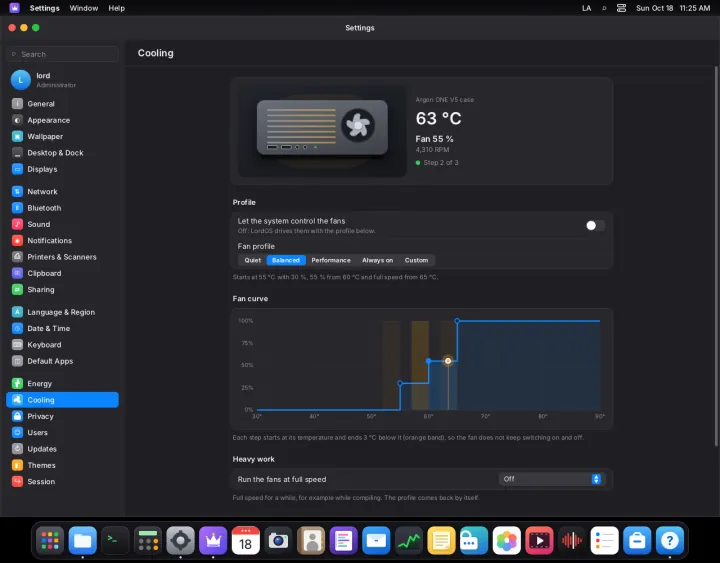Select Notifications in the sidebar
The image size is (720, 563).
(x=62, y=241)
